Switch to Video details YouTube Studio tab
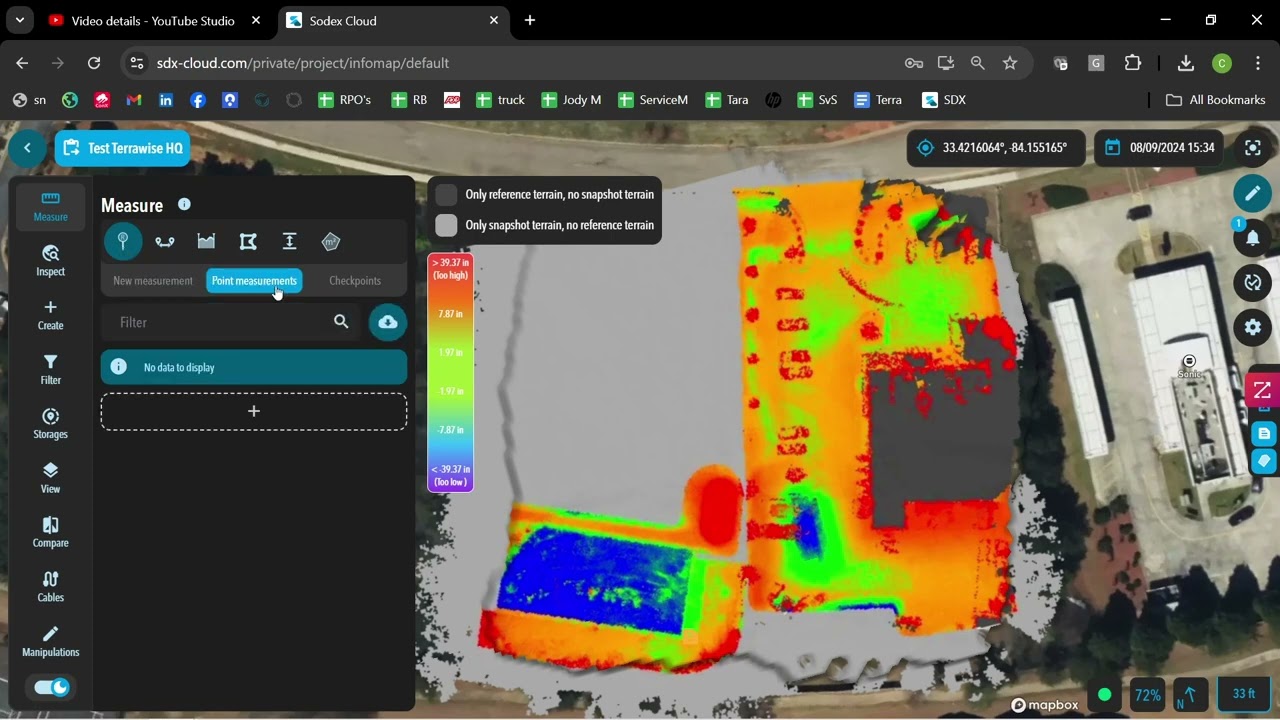This screenshot has height=720, width=1280. coord(155,20)
